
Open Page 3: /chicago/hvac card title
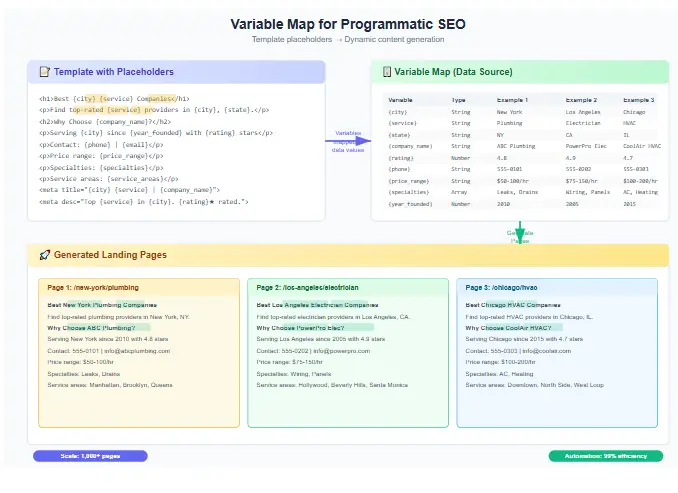(x=501, y=288)
